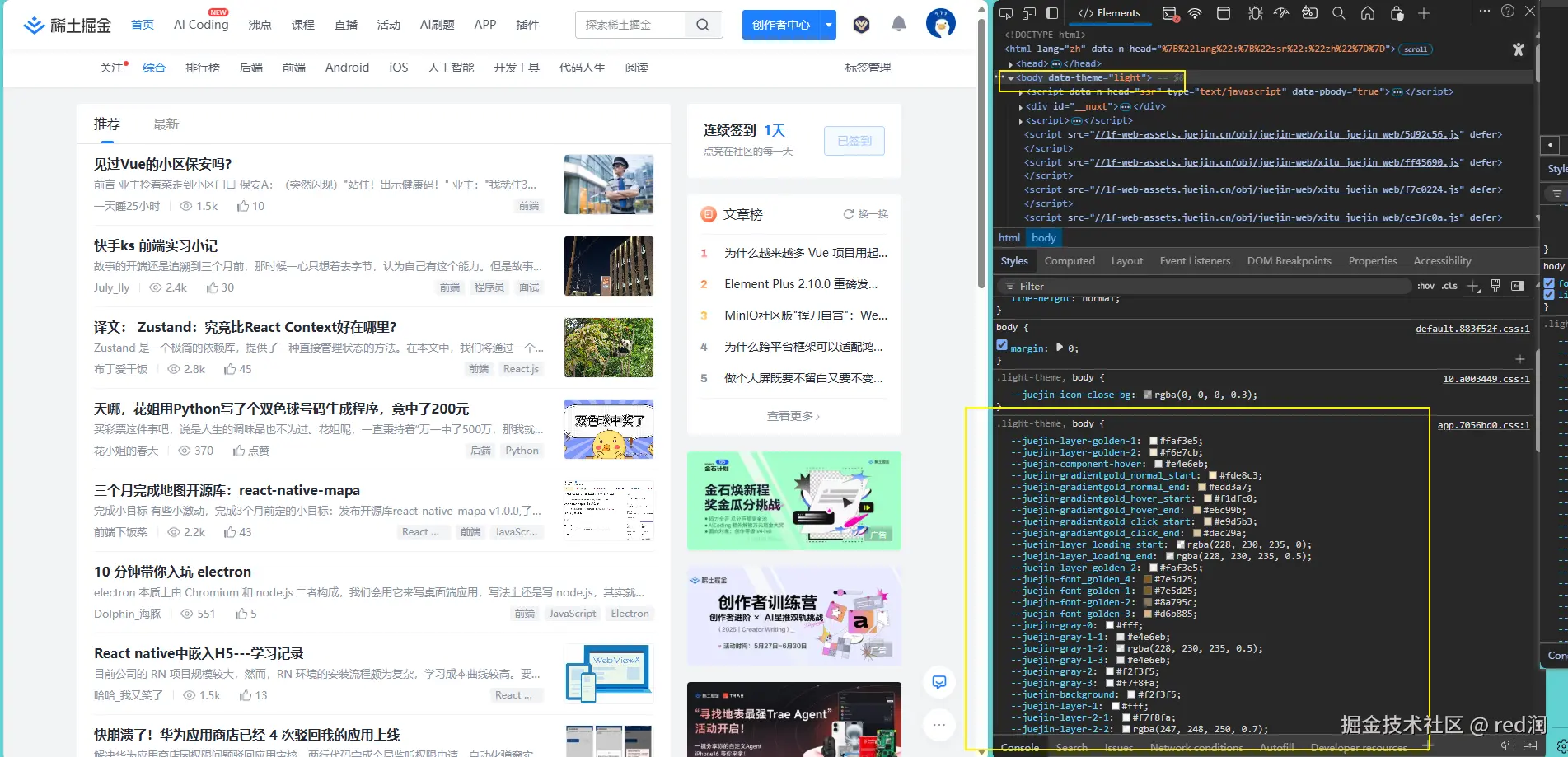Toggle the .cls class editor button
Image resolution: width=1568 pixels, height=757 pixels.
coord(1449,287)
